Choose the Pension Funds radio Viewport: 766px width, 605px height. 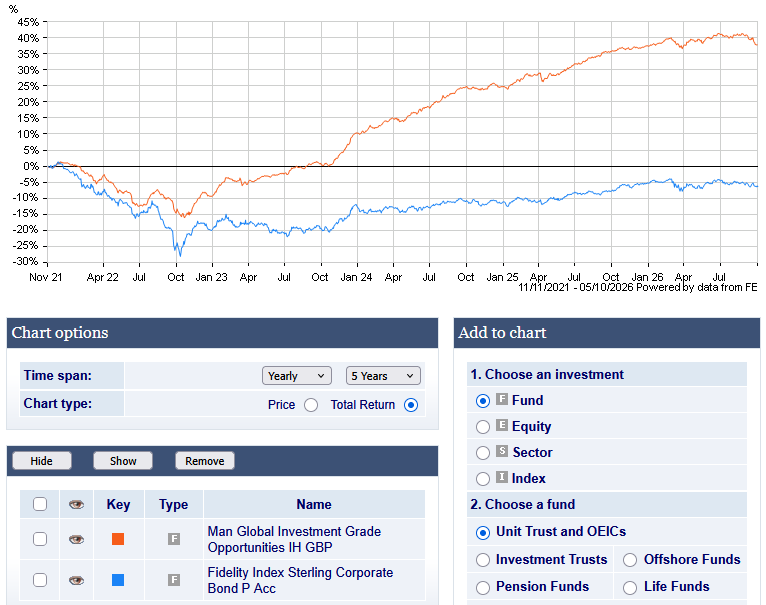click(483, 587)
